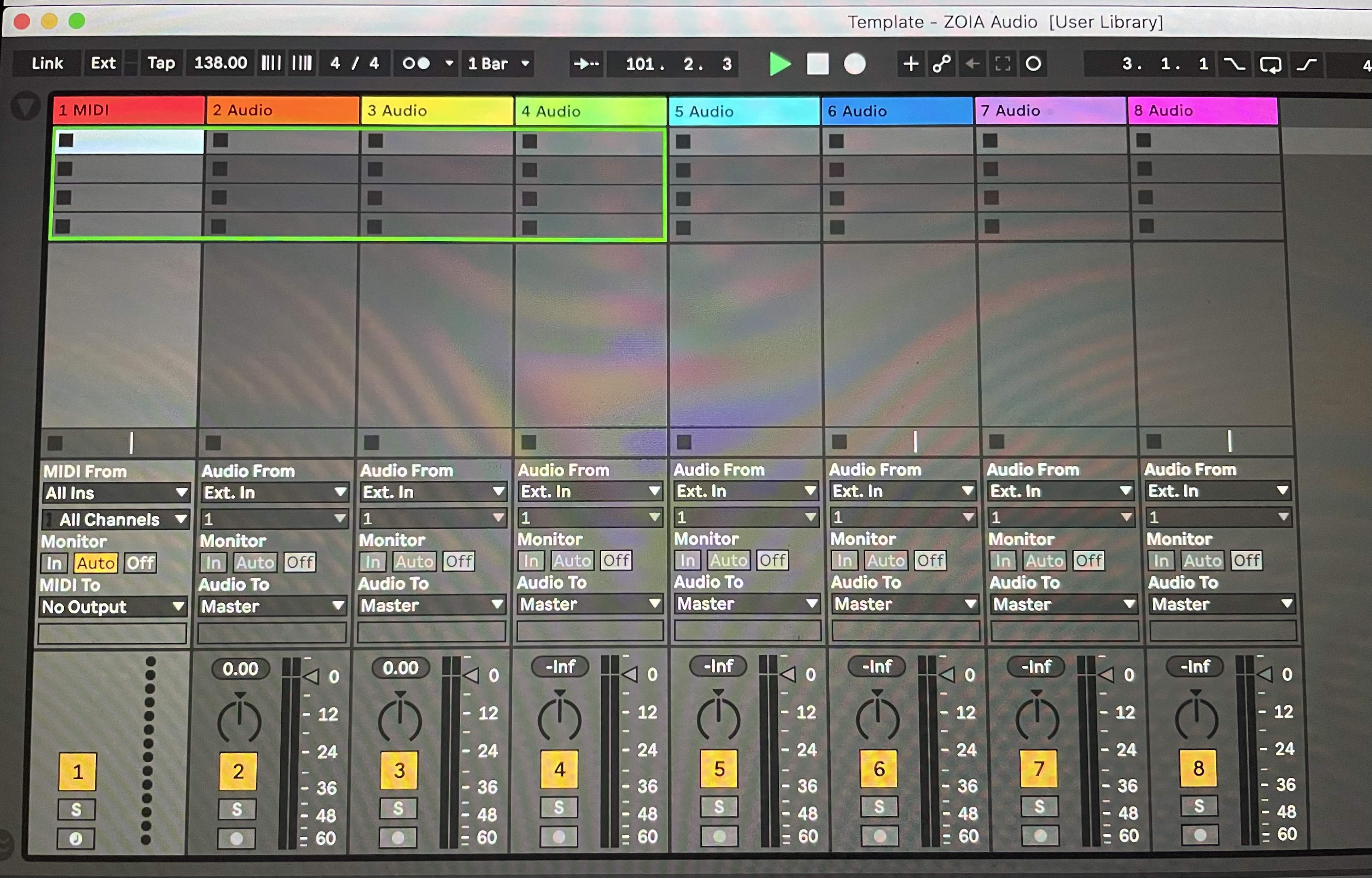Toggle the metronome icon
This screenshot has width=1372, height=878.
[x=416, y=63]
